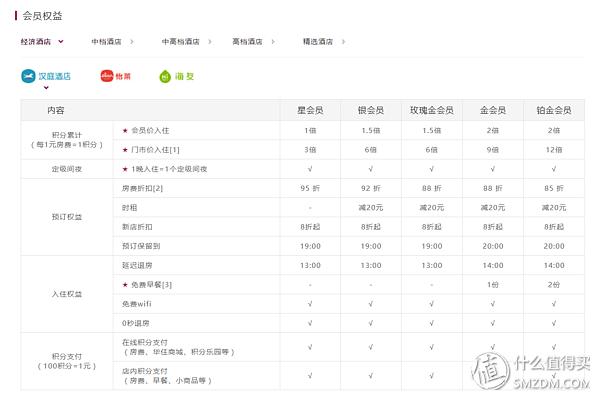600x400 pixels.
Task: Click the blue 汉庭酒店 logo icon
Action: pos(28,76)
